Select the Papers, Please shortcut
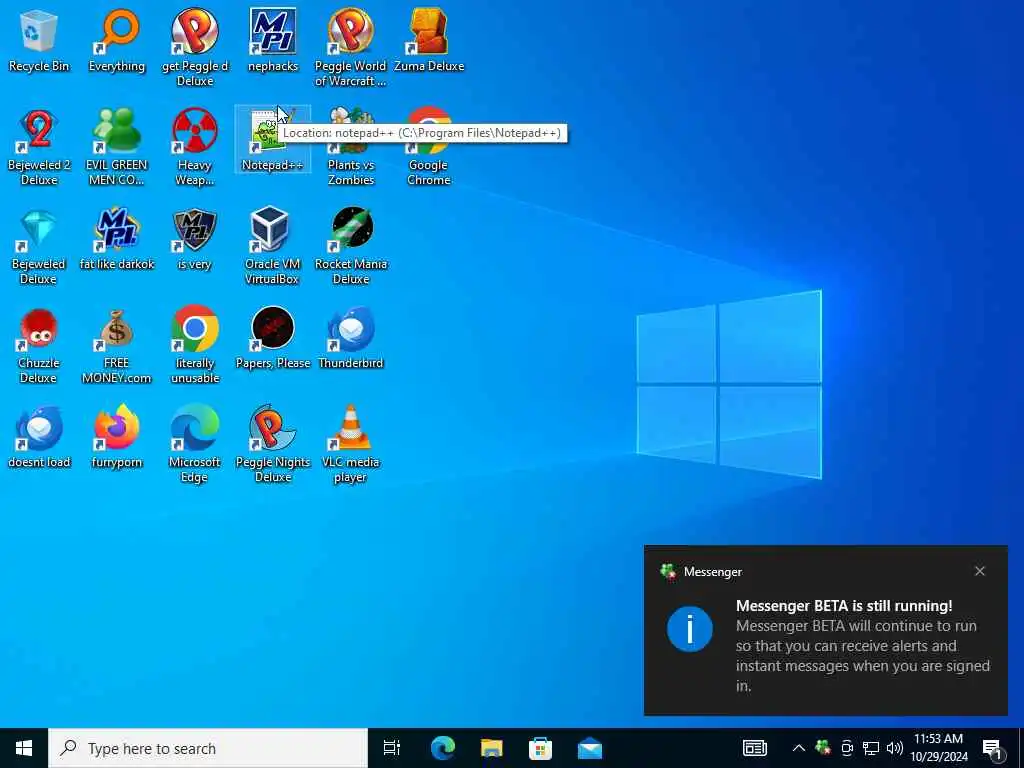Viewport: 1024px width, 768px height. 273,338
